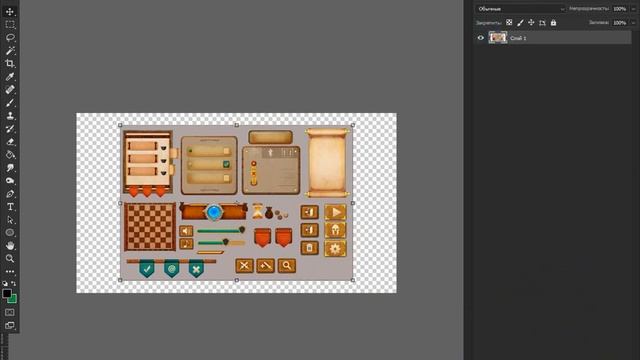Open the opacity slider dropdown arrow
Image resolution: width=640 pixels, height=360 pixels.
[x=633, y=9]
